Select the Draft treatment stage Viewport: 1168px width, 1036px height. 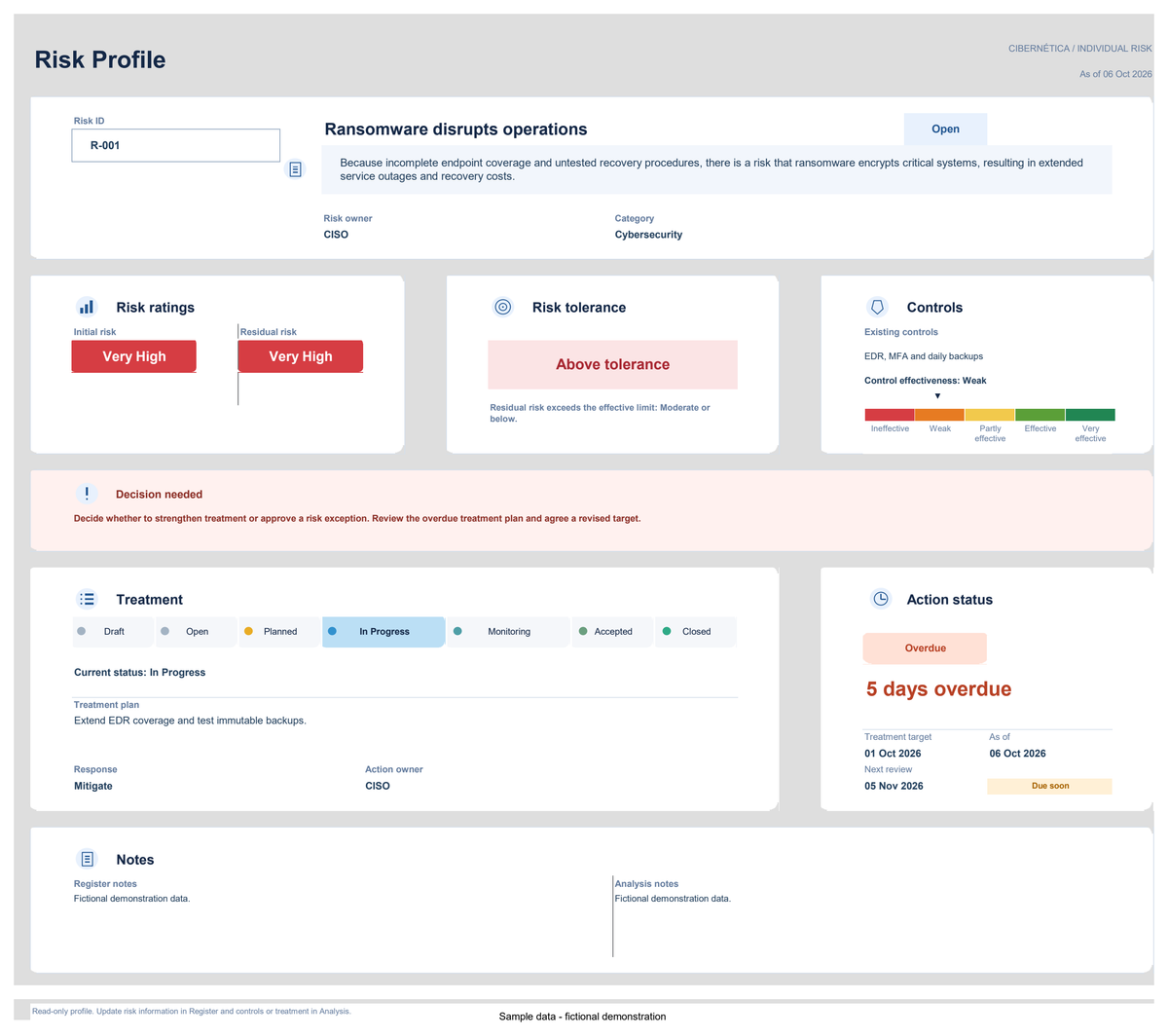(113, 631)
